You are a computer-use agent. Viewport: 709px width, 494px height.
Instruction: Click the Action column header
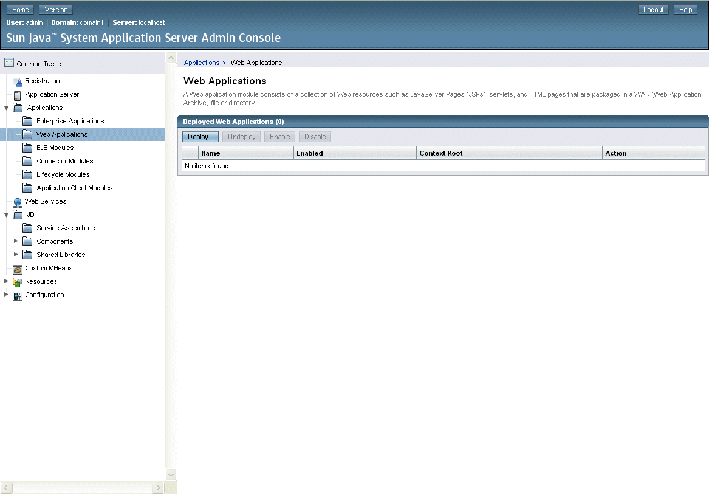(x=616, y=154)
